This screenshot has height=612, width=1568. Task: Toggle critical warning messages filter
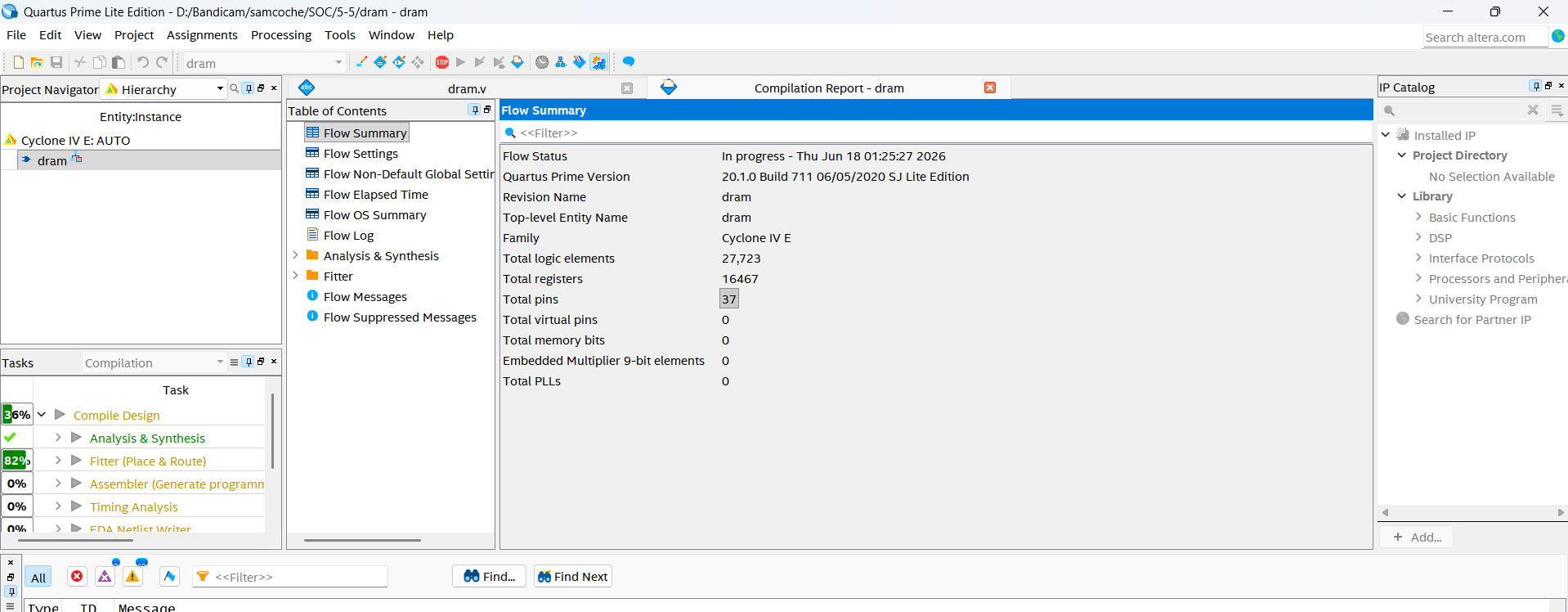[x=105, y=577]
